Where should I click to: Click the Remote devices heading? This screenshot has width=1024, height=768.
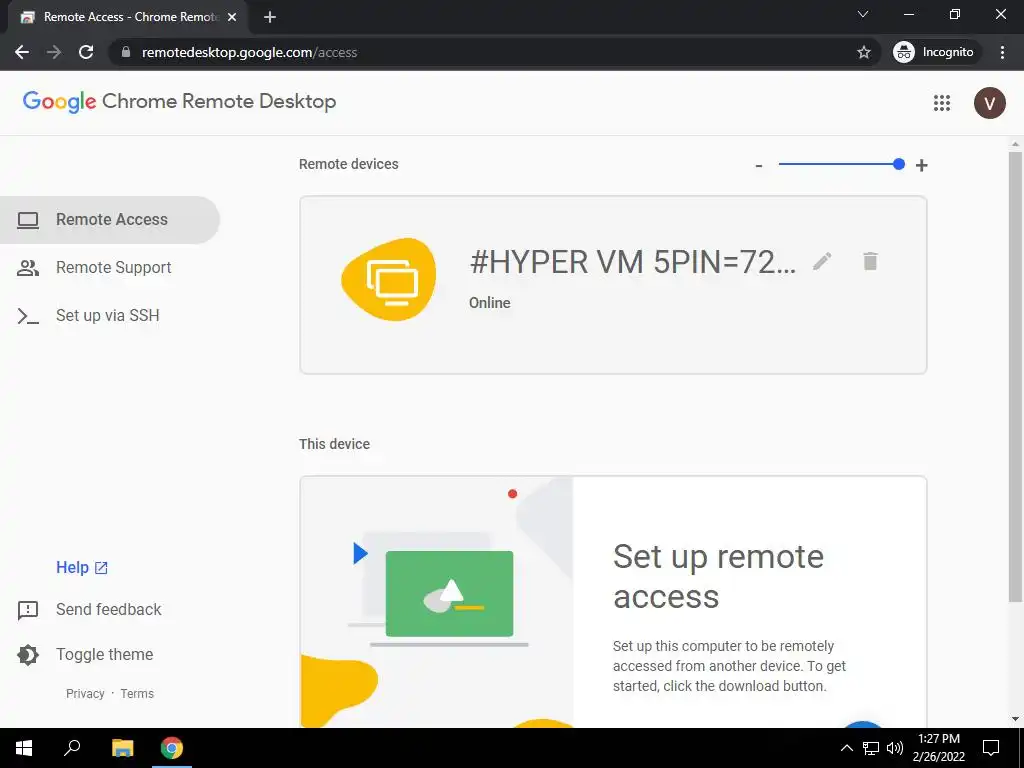pos(349,164)
